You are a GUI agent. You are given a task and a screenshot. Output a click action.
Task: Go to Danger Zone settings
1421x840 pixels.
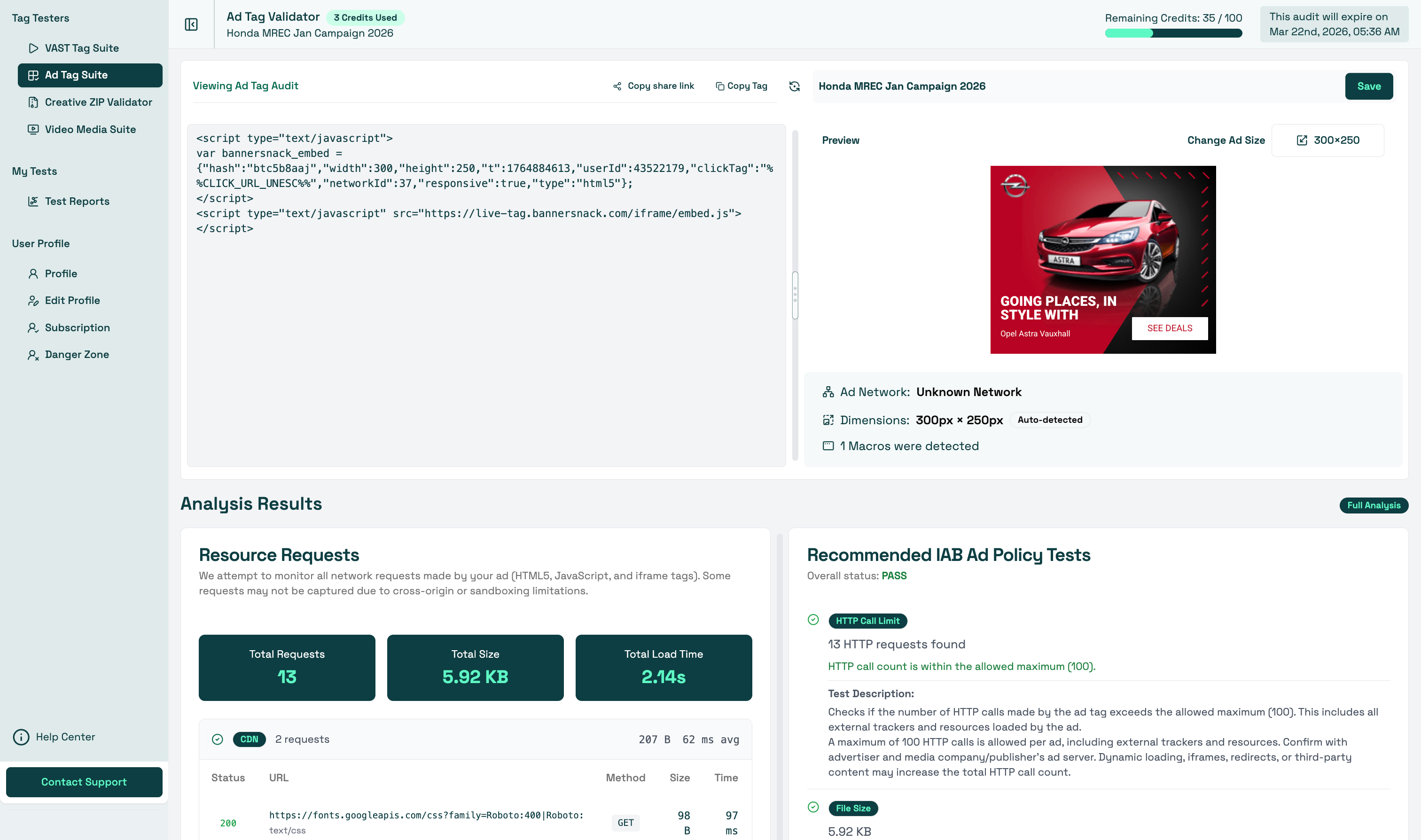click(77, 354)
